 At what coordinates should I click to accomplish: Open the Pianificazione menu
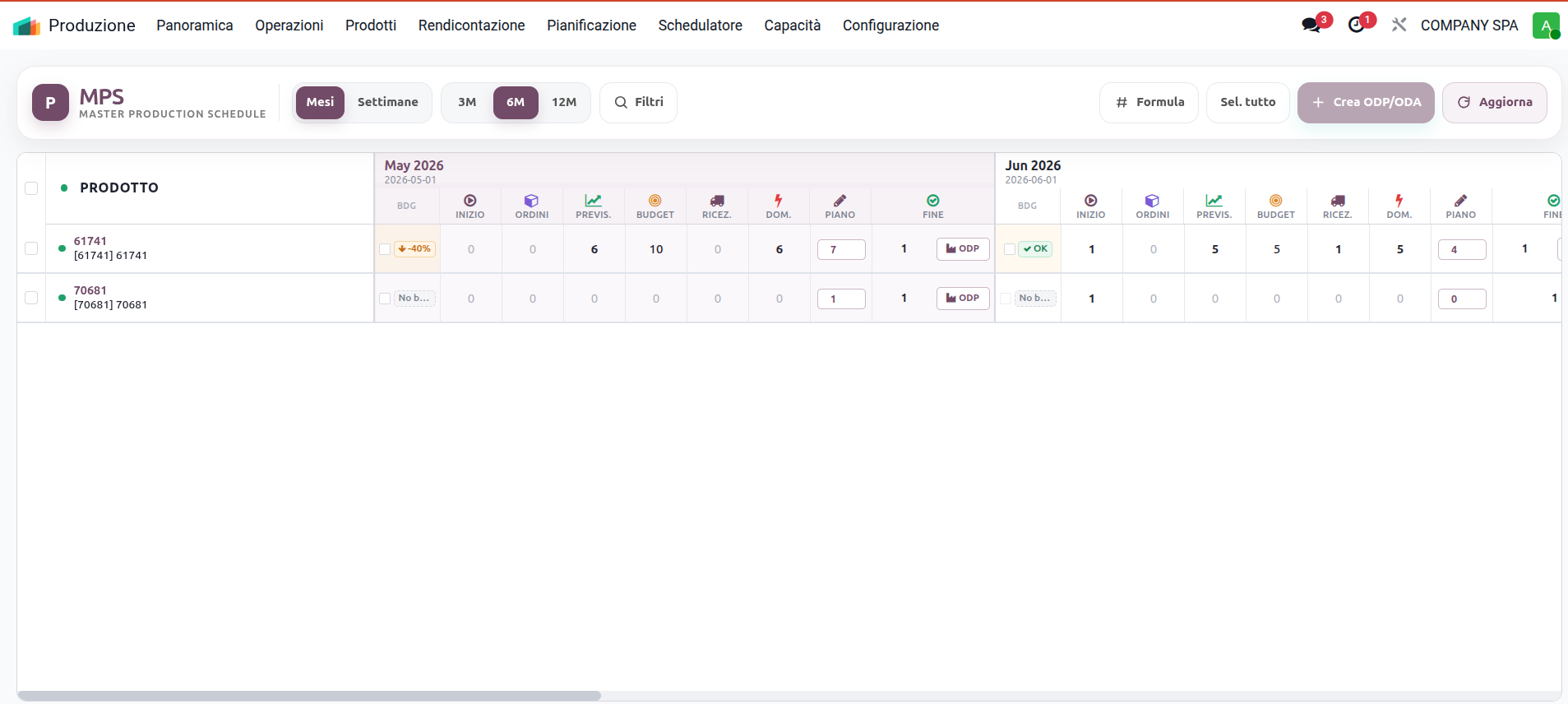592,25
